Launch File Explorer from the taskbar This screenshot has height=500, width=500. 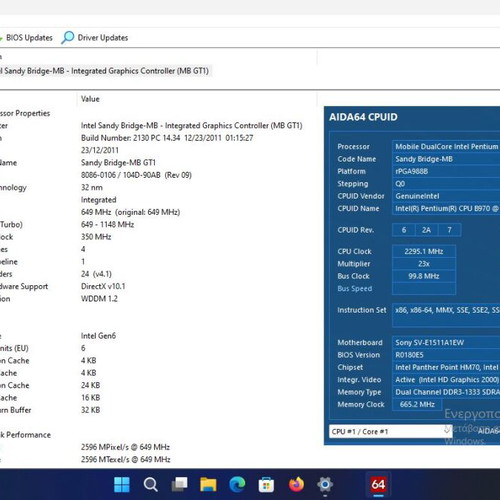(208, 484)
